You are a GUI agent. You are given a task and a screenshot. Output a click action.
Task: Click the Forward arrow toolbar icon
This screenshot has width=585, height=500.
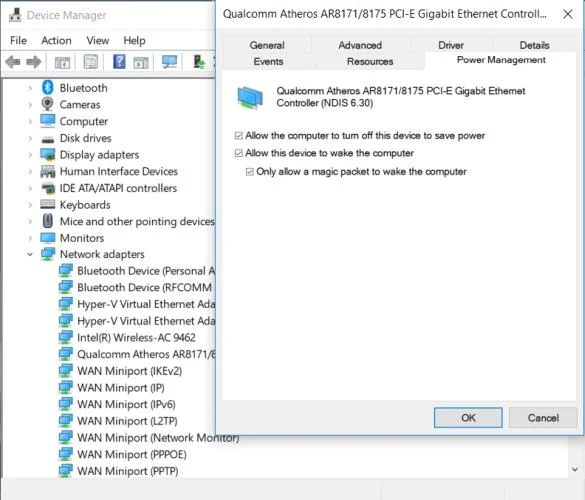click(34, 62)
